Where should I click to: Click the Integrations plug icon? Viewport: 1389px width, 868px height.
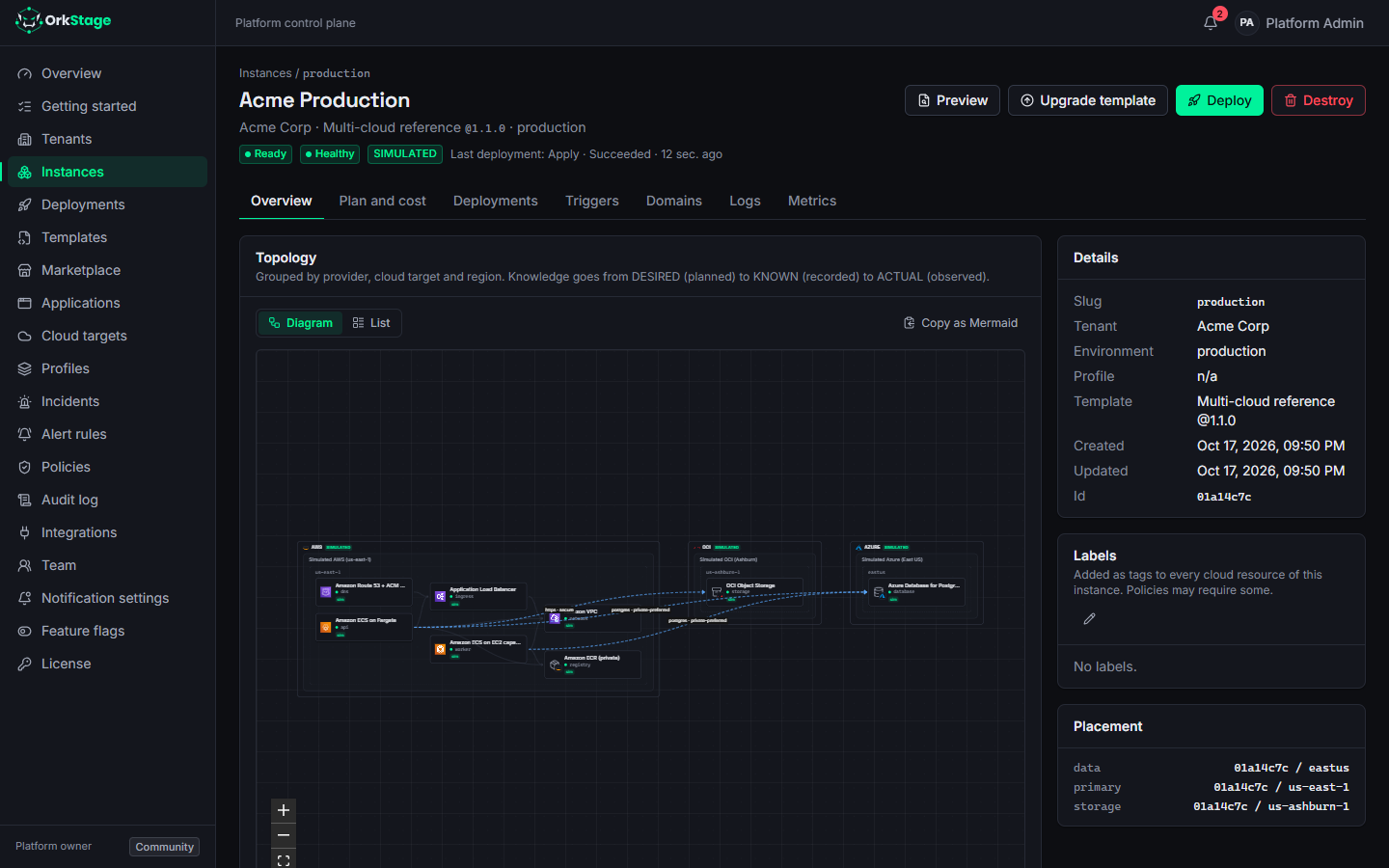(25, 532)
